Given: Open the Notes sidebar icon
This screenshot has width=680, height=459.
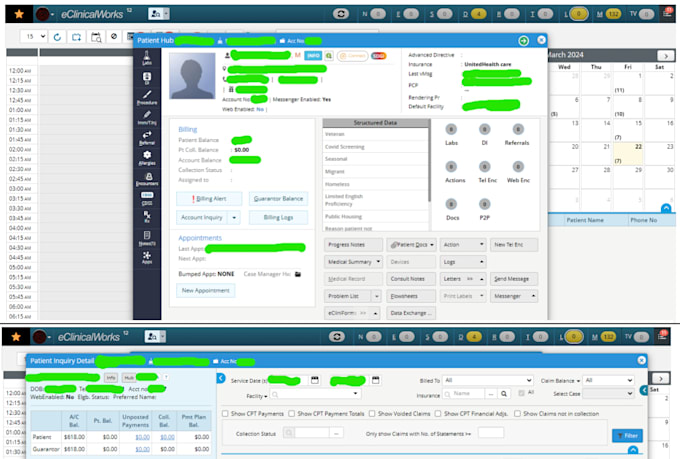Looking at the screenshot, I should (147, 238).
